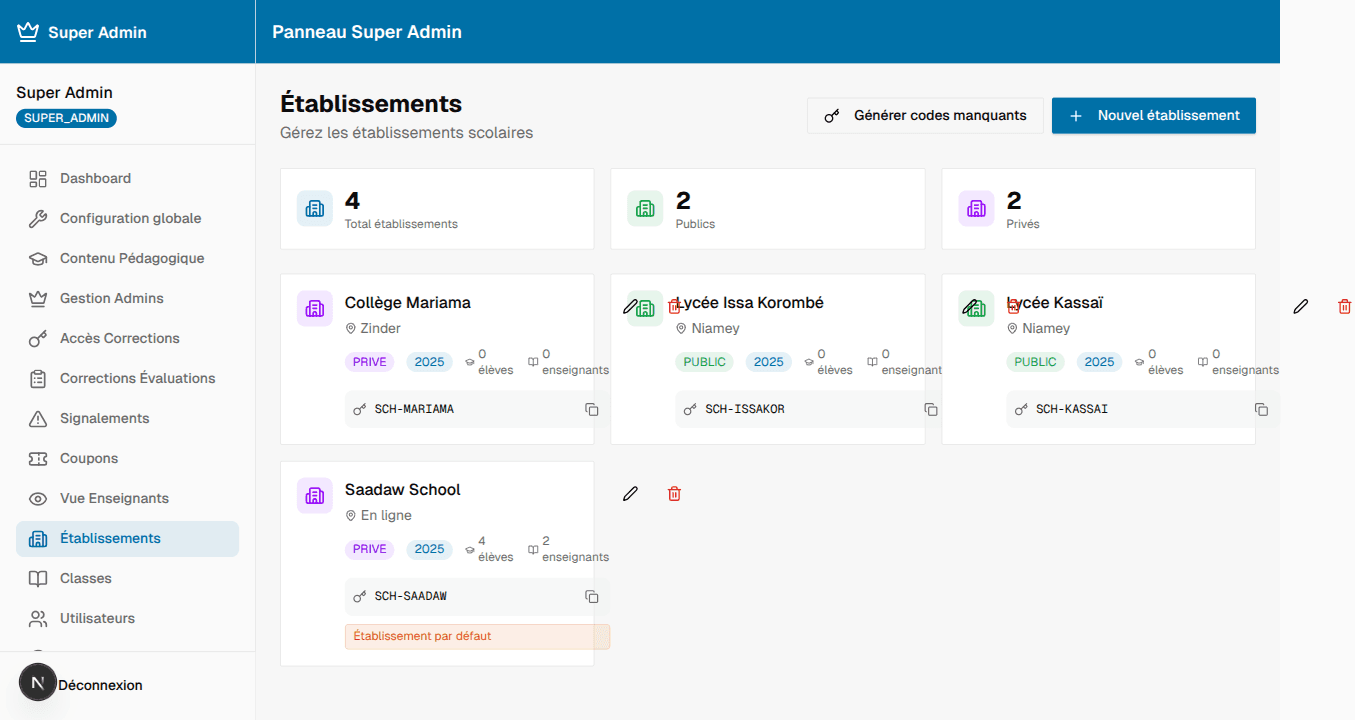Click the key icon next to SCH-SAADAW

coord(360,597)
